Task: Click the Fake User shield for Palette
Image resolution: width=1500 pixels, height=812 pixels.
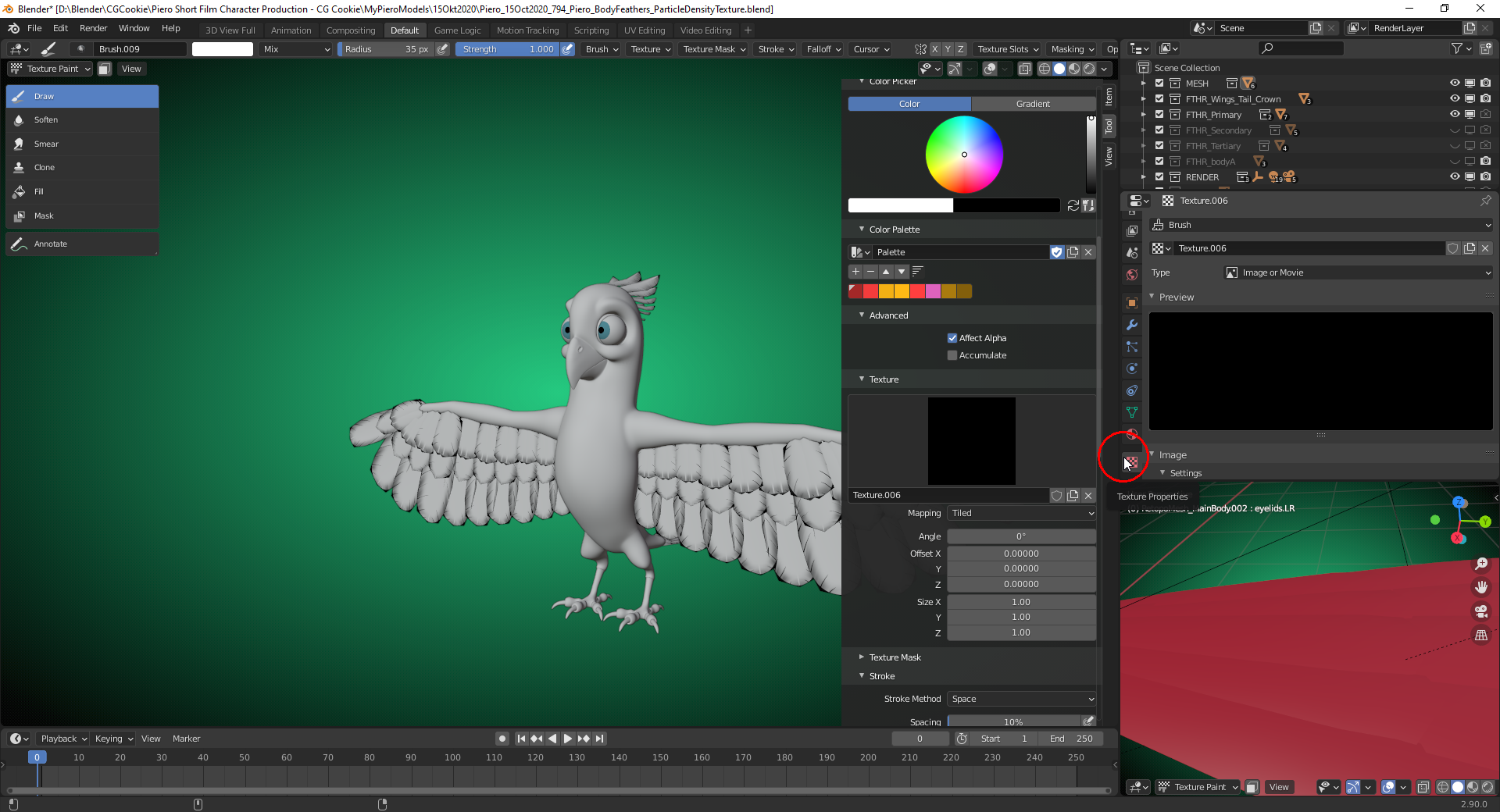Action: coord(1057,252)
